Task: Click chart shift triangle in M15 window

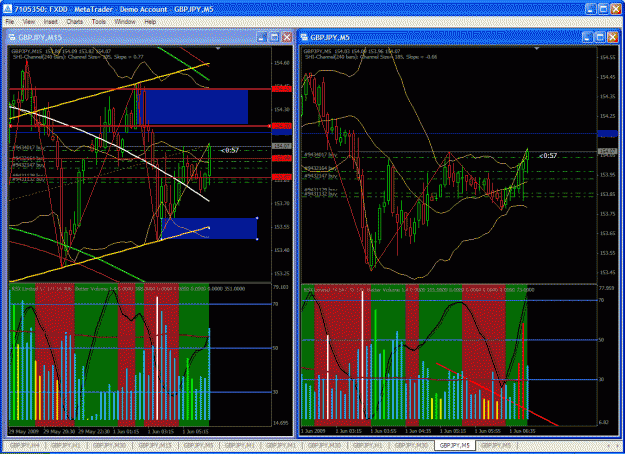Action: (x=218, y=49)
